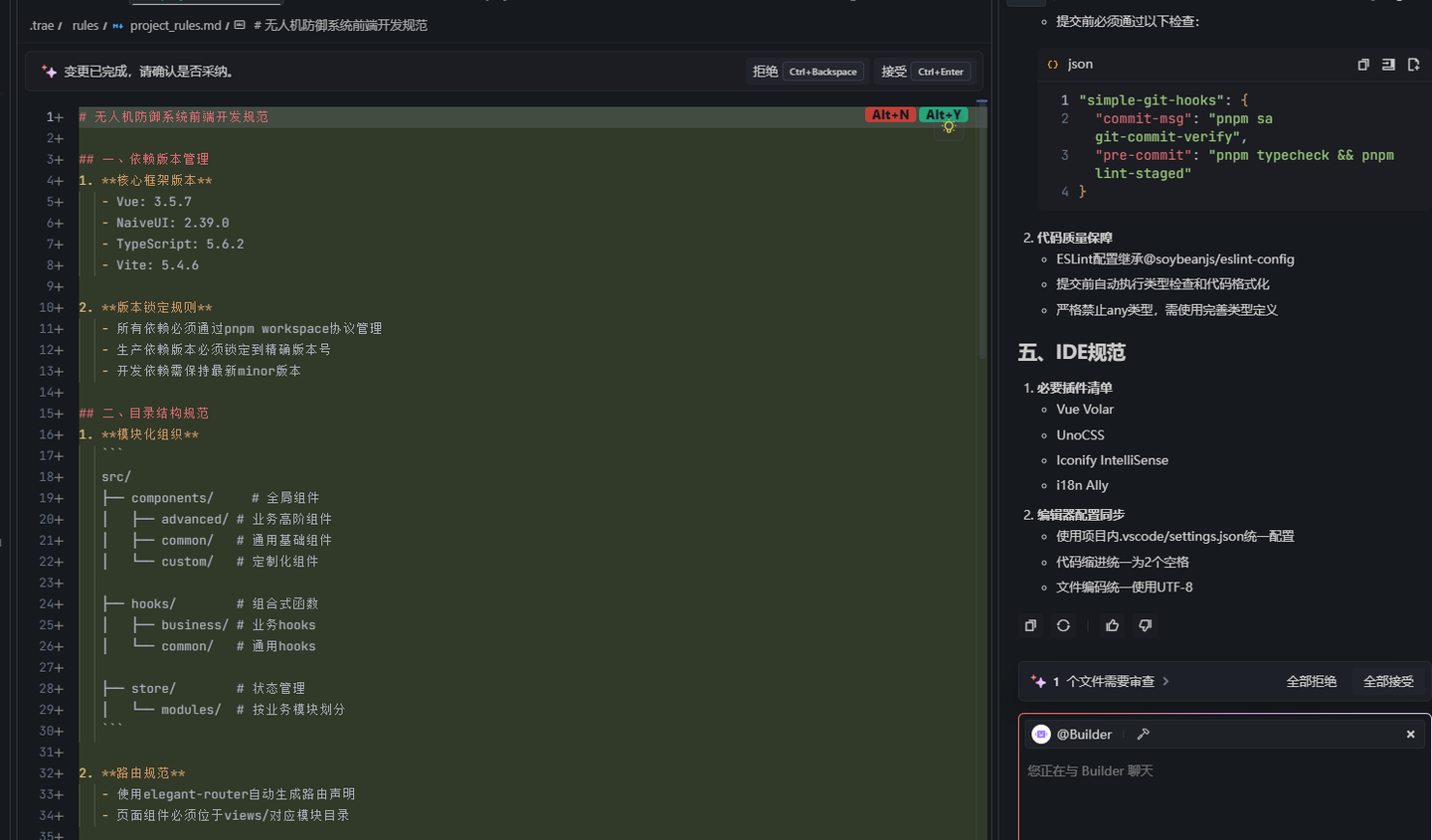Click 全部接受 to accept all files
This screenshot has width=1432, height=840.
1388,681
